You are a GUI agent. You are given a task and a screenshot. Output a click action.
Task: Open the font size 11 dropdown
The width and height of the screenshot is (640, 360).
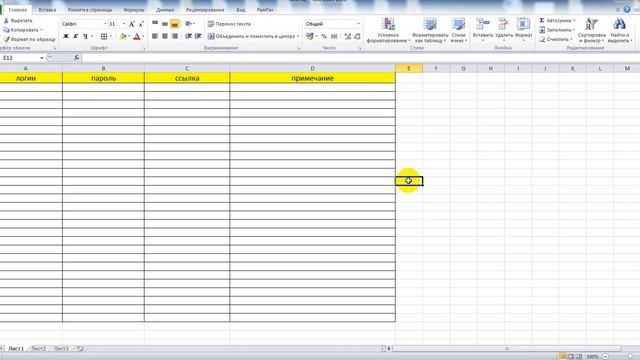click(x=124, y=24)
